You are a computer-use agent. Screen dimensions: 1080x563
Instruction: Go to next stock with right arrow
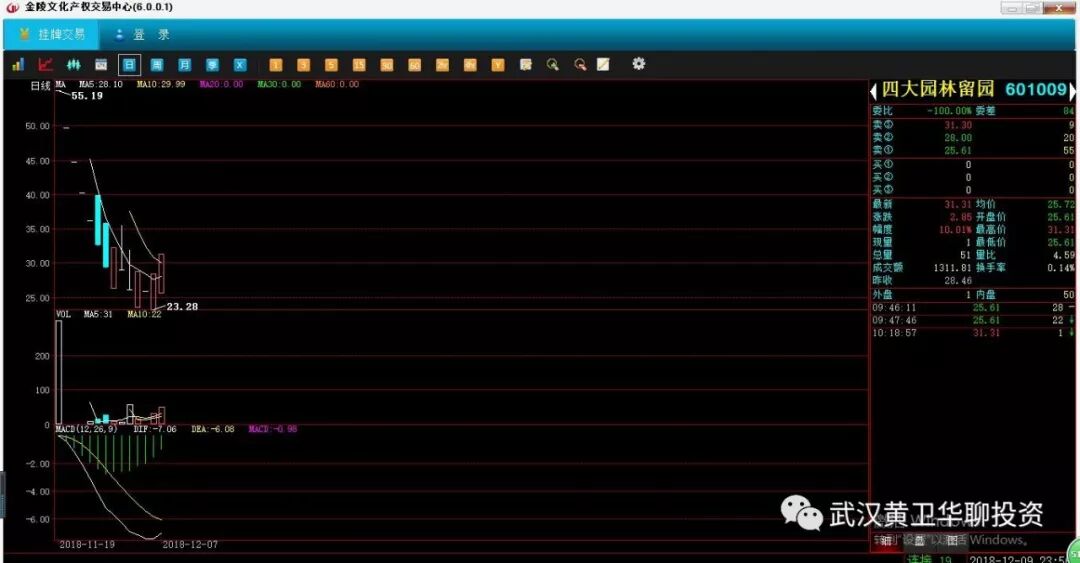(x=1072, y=90)
